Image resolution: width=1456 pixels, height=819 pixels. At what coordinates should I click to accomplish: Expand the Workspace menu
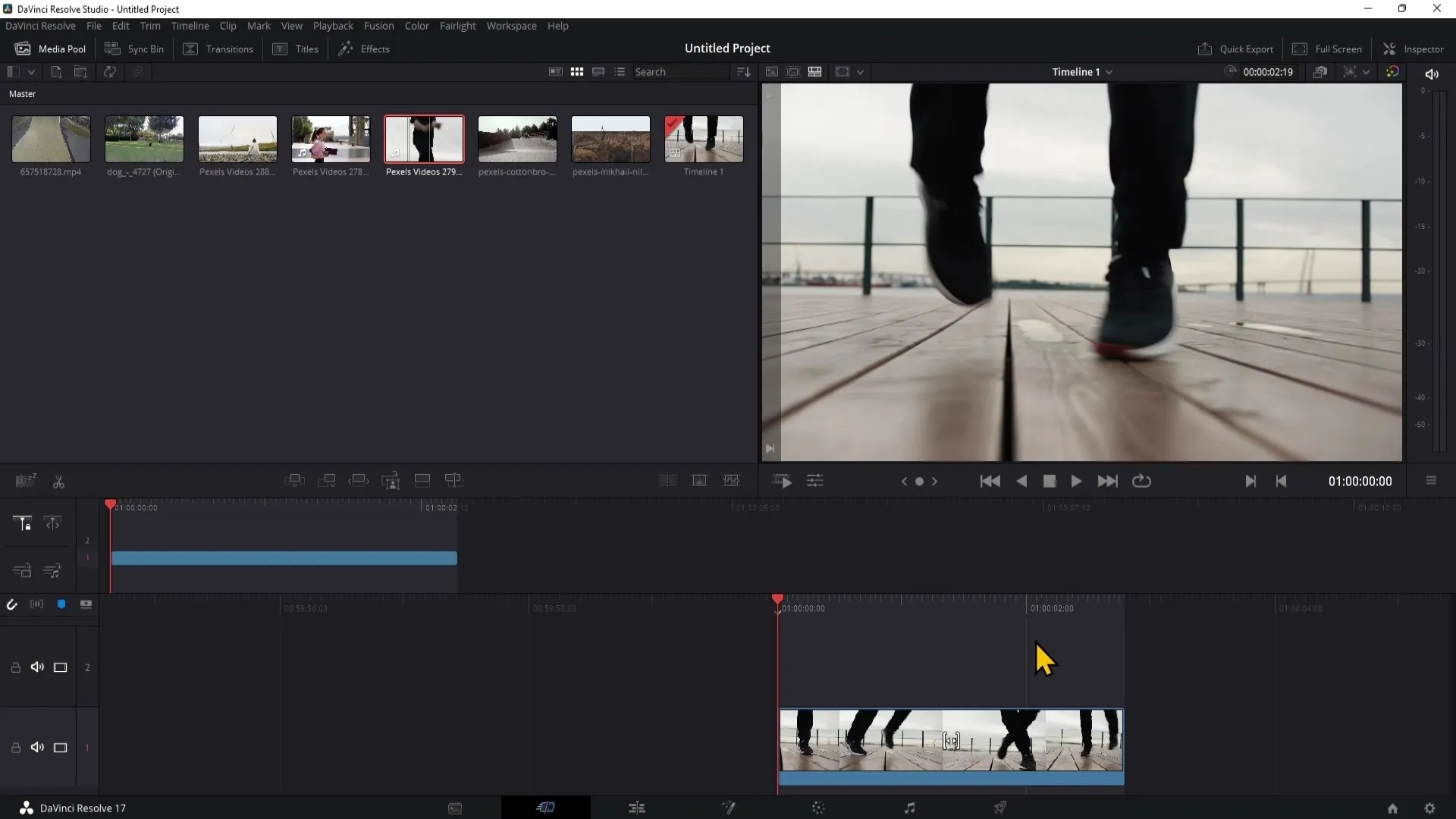coord(511,25)
